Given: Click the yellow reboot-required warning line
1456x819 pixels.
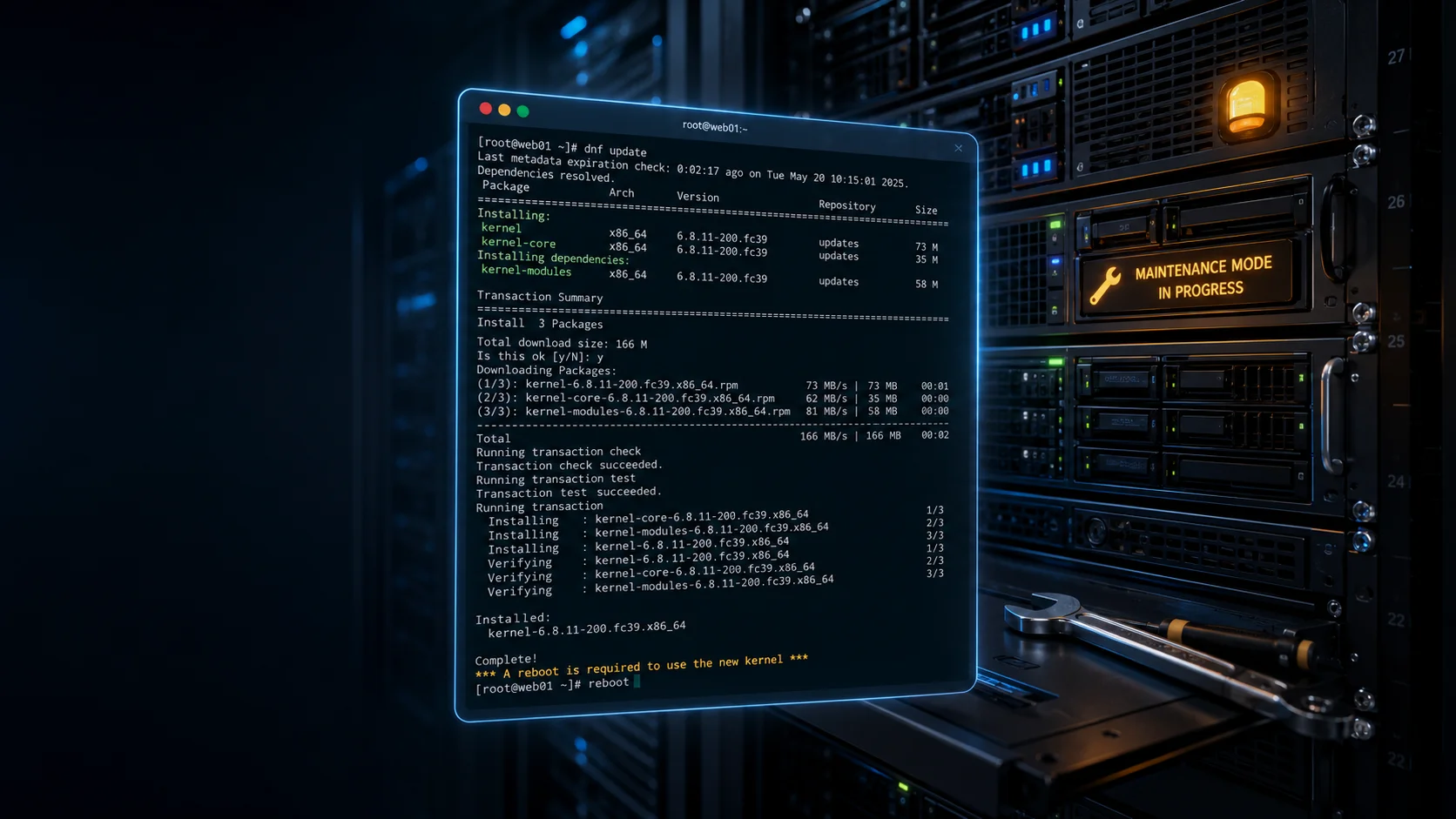Looking at the screenshot, I should pos(641,666).
